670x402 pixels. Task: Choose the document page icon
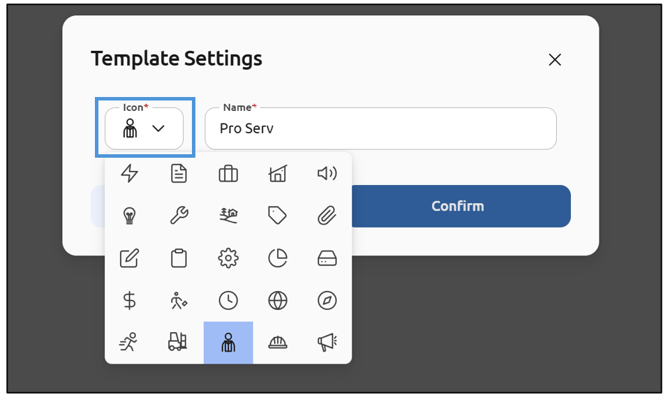[x=179, y=174]
